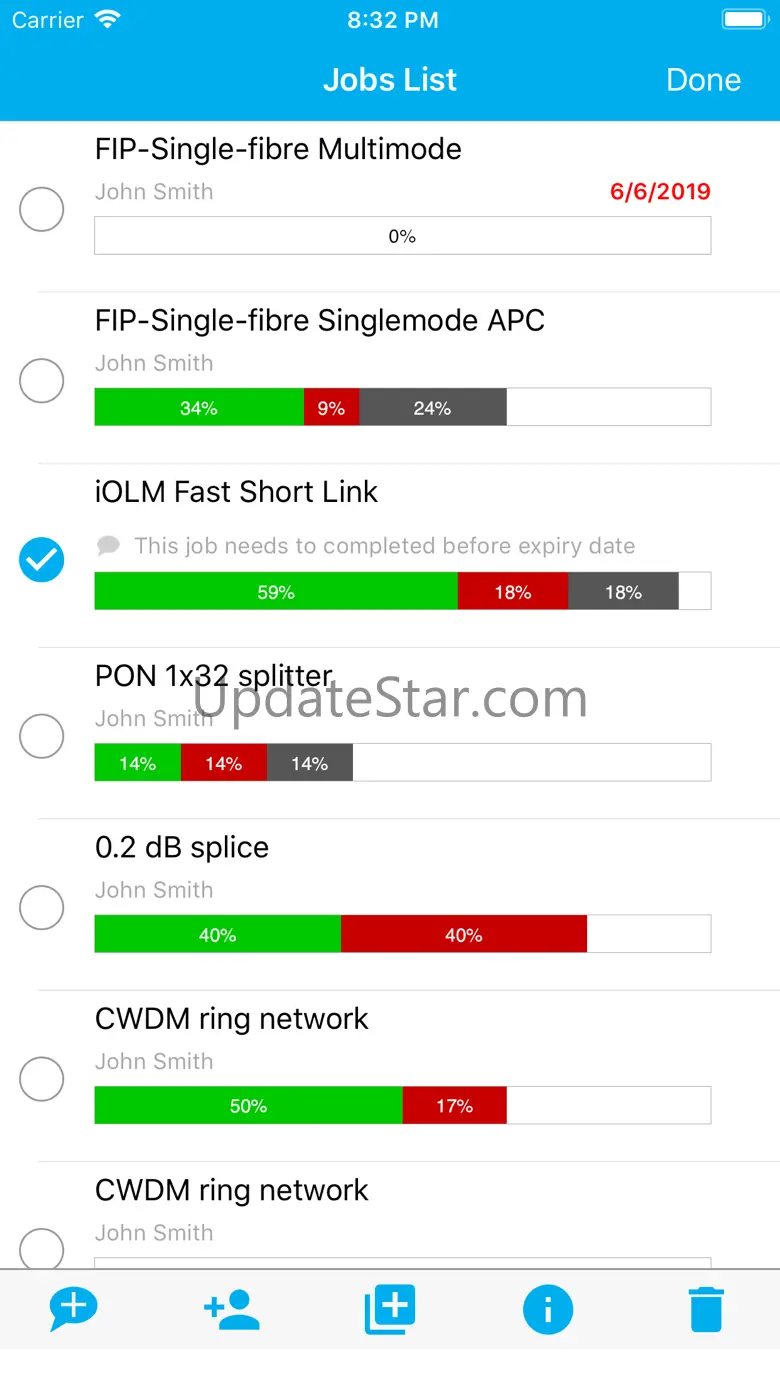Tap the red 6/6/2019 expiry date
The height and width of the screenshot is (1387, 780).
(660, 191)
